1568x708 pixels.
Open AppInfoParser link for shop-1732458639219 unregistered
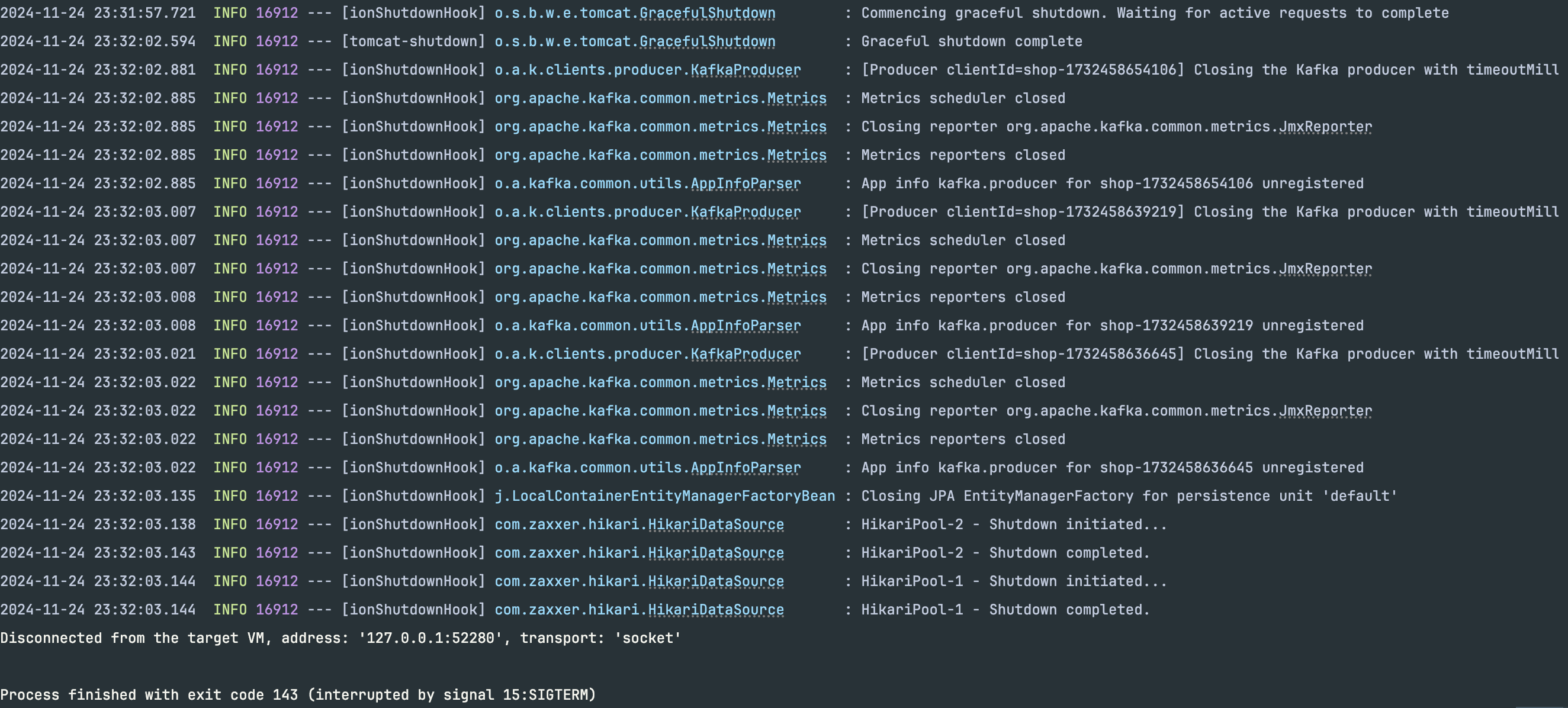[x=745, y=326]
